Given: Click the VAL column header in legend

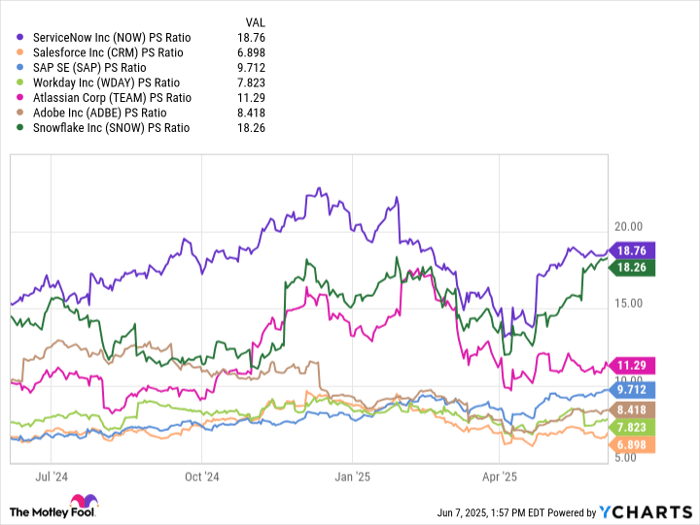Looking at the screenshot, I should pyautogui.click(x=259, y=21).
